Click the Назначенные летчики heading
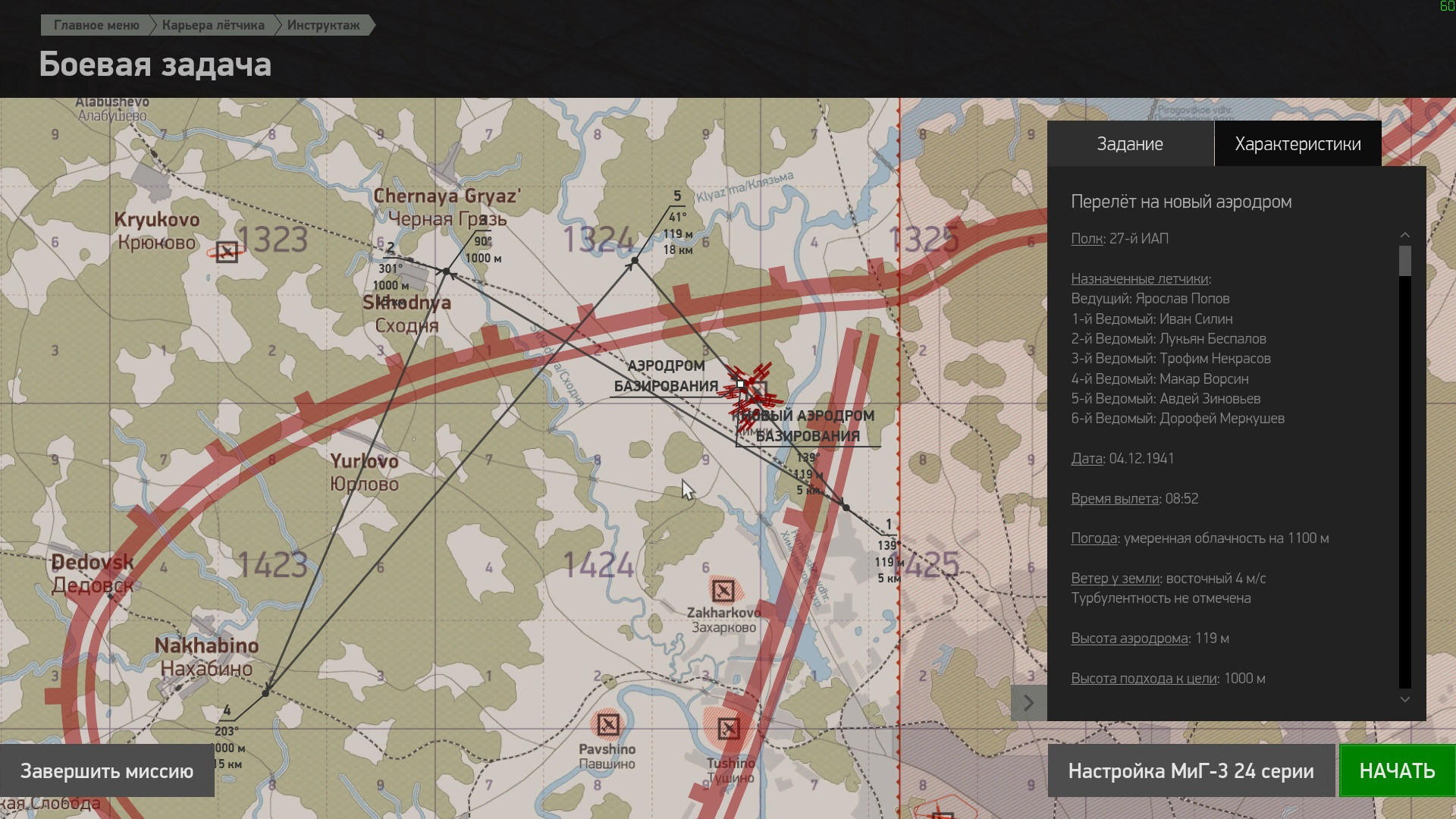The height and width of the screenshot is (819, 1456). [x=1141, y=278]
